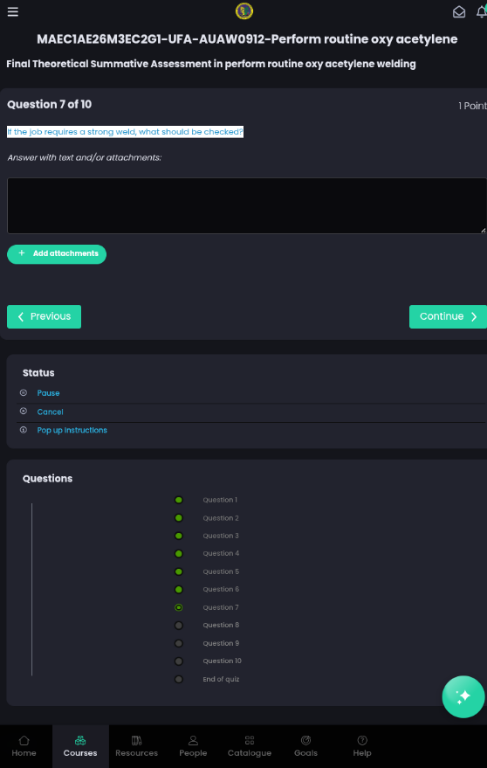Select Question 1 indicator in list
487x768 pixels.
point(178,500)
